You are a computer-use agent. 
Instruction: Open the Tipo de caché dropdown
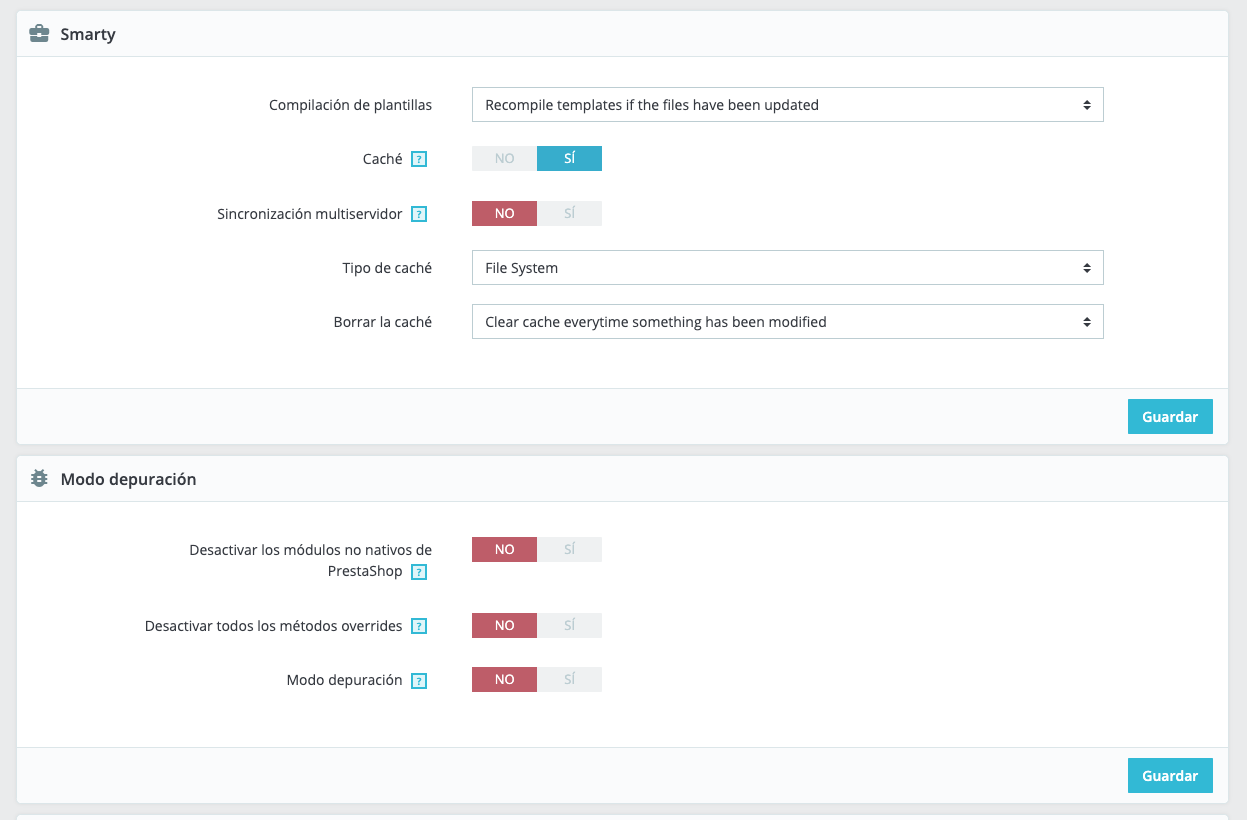coord(787,268)
